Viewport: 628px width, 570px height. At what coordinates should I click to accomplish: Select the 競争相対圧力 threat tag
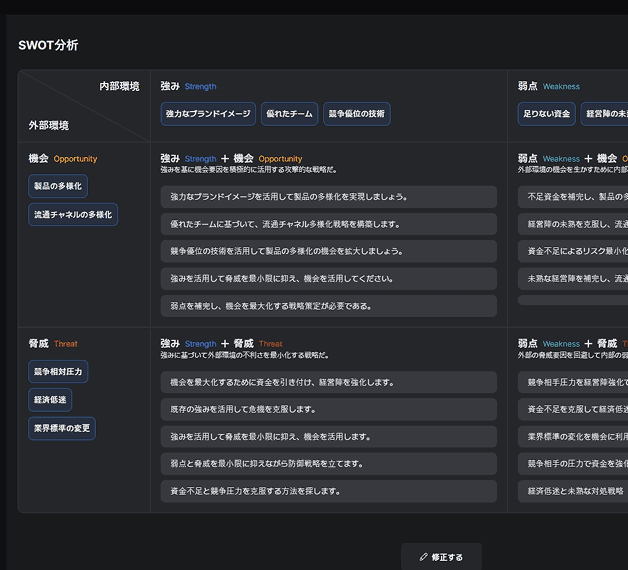[x=58, y=372]
